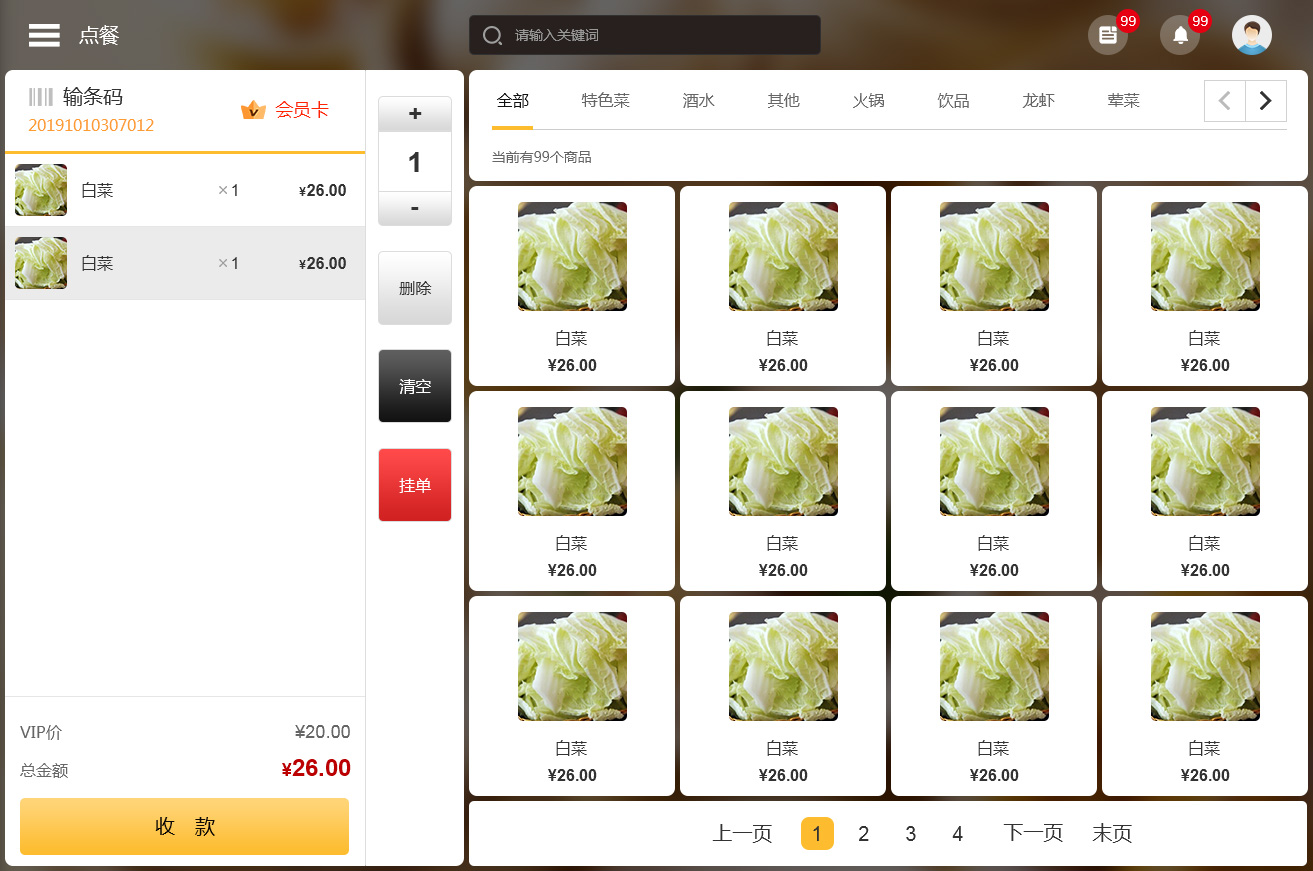The image size is (1313, 871).
Task: Clear the order with 清空 button
Action: click(415, 386)
